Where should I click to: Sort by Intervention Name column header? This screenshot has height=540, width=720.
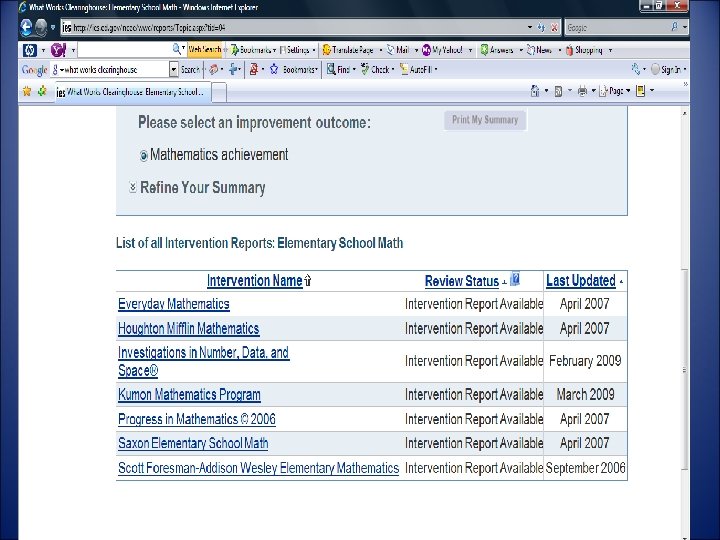[254, 281]
